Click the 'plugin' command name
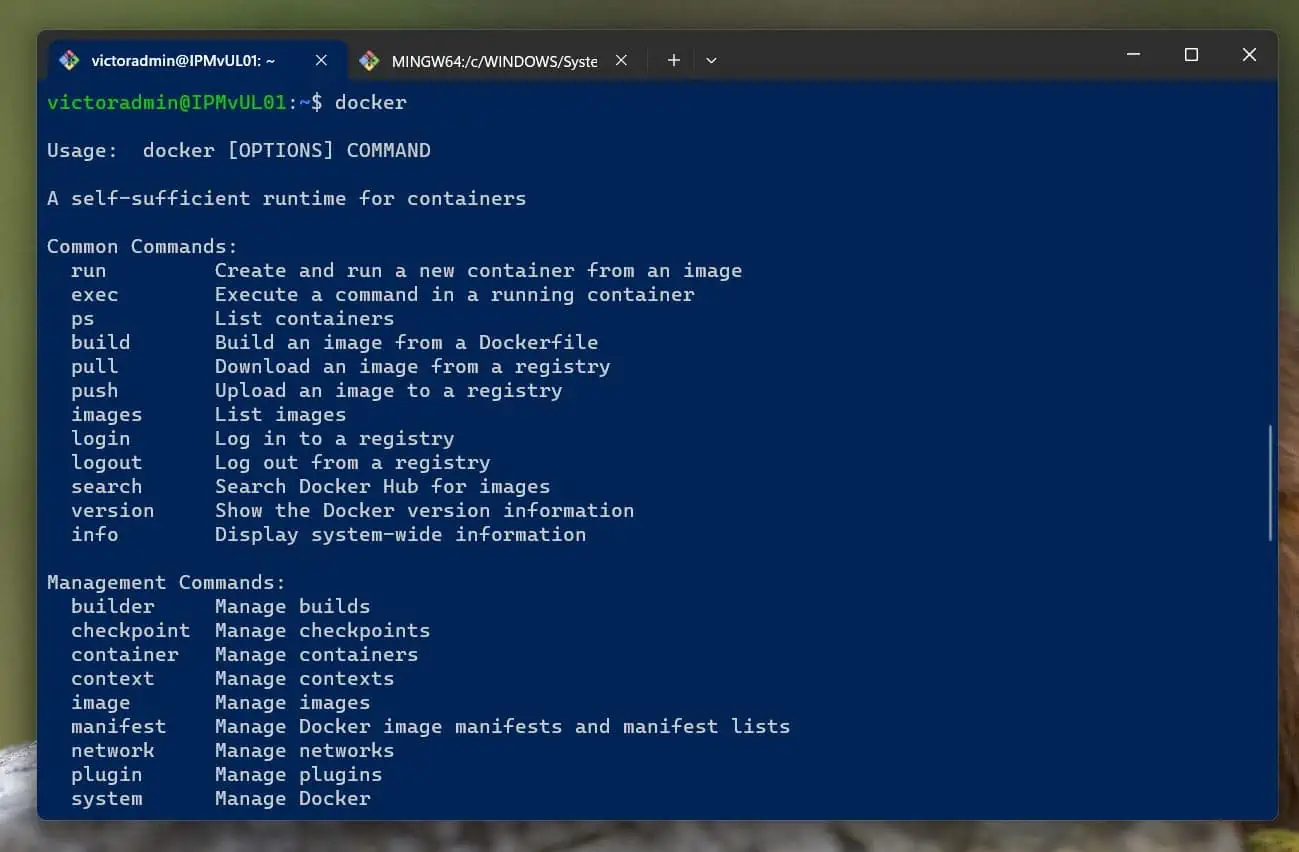This screenshot has height=852, width=1299. click(x=107, y=774)
